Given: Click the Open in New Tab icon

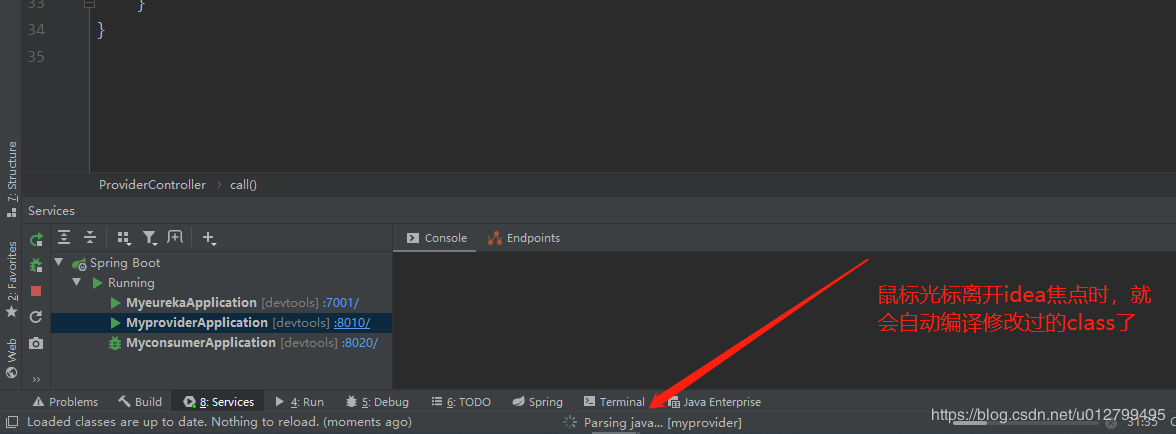Looking at the screenshot, I should click(175, 238).
